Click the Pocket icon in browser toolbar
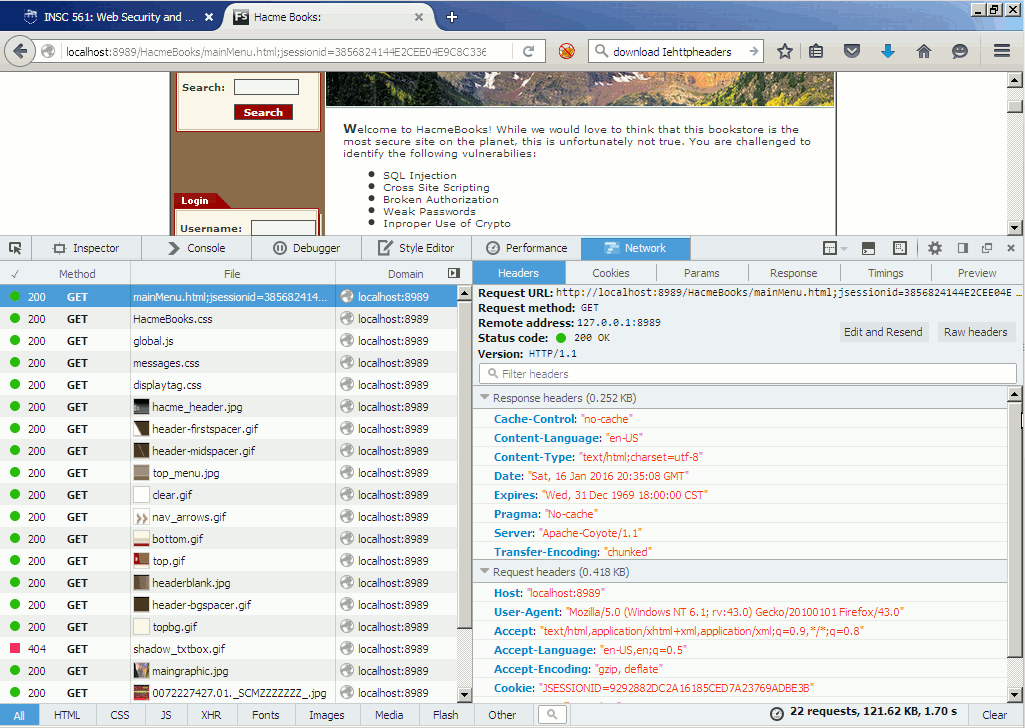The image size is (1025, 728). tap(851, 51)
